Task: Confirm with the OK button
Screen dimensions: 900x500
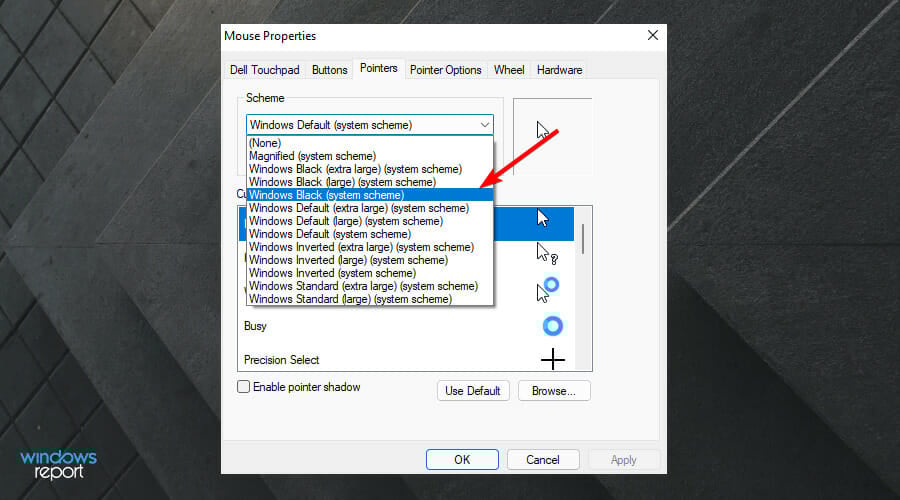Action: pos(462,460)
